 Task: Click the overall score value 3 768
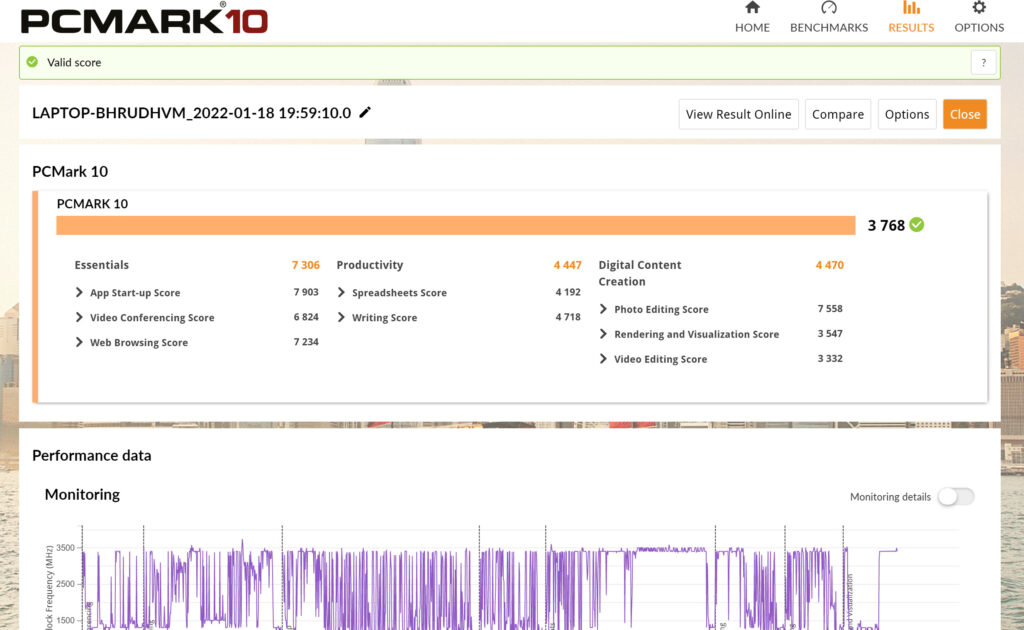[x=886, y=225]
